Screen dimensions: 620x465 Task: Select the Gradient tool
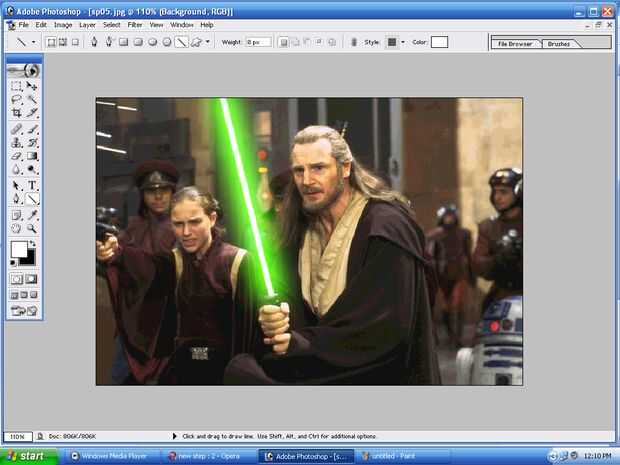point(32,156)
